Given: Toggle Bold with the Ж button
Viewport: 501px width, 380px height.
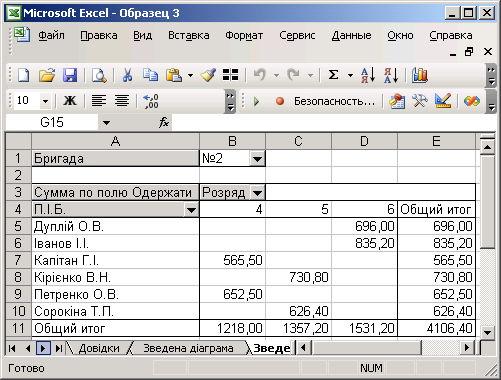Looking at the screenshot, I should click(x=70, y=100).
